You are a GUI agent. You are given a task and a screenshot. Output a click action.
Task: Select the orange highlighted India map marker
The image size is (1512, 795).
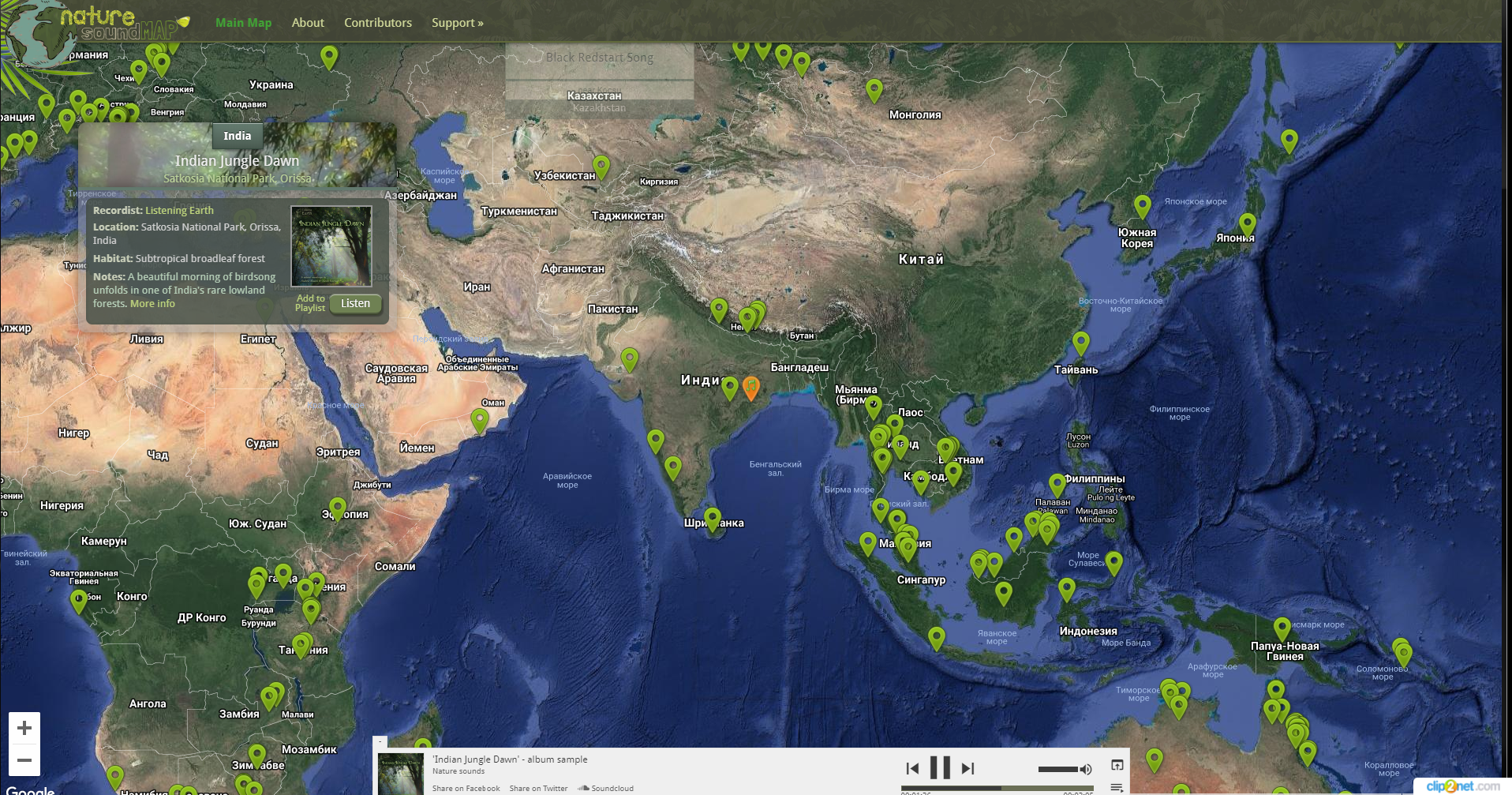[x=751, y=388]
